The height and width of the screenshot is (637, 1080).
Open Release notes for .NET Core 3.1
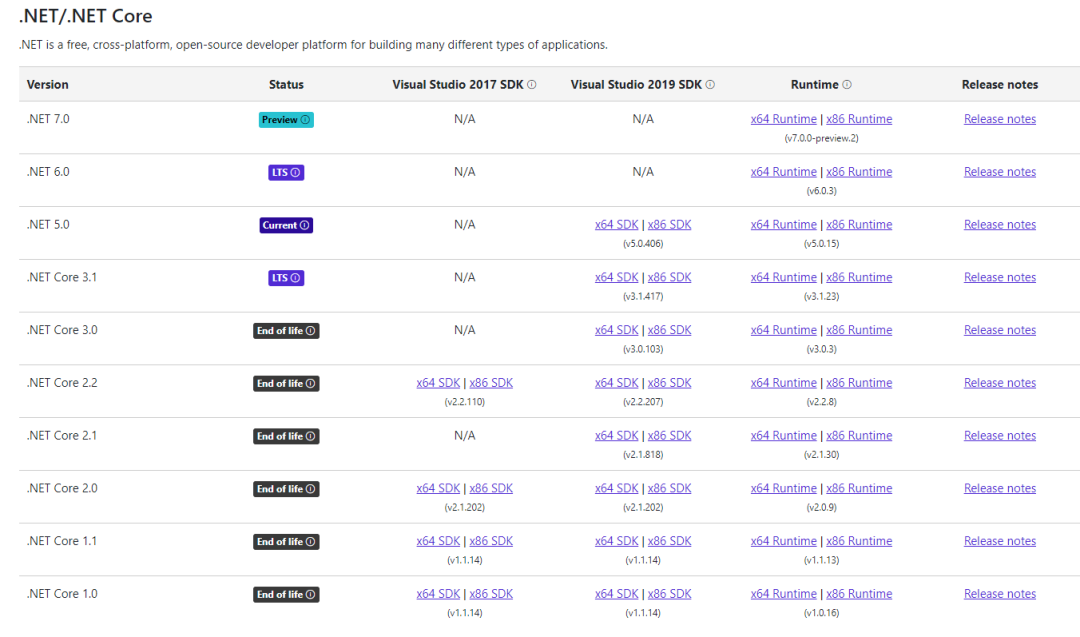(1000, 278)
